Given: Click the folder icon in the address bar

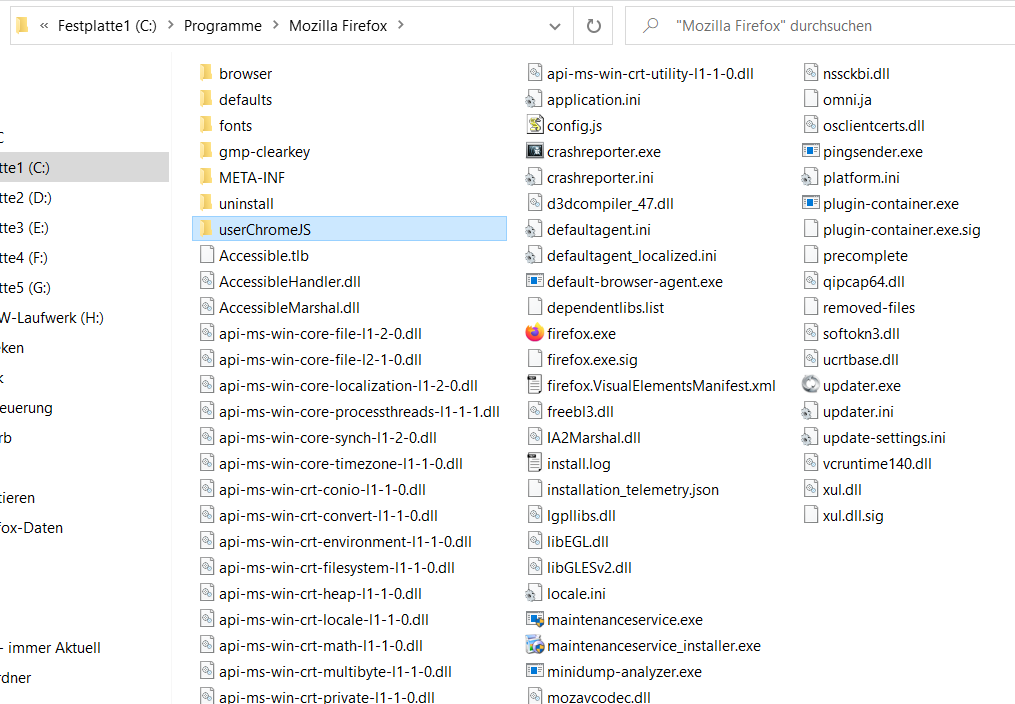Looking at the screenshot, I should pyautogui.click(x=23, y=25).
